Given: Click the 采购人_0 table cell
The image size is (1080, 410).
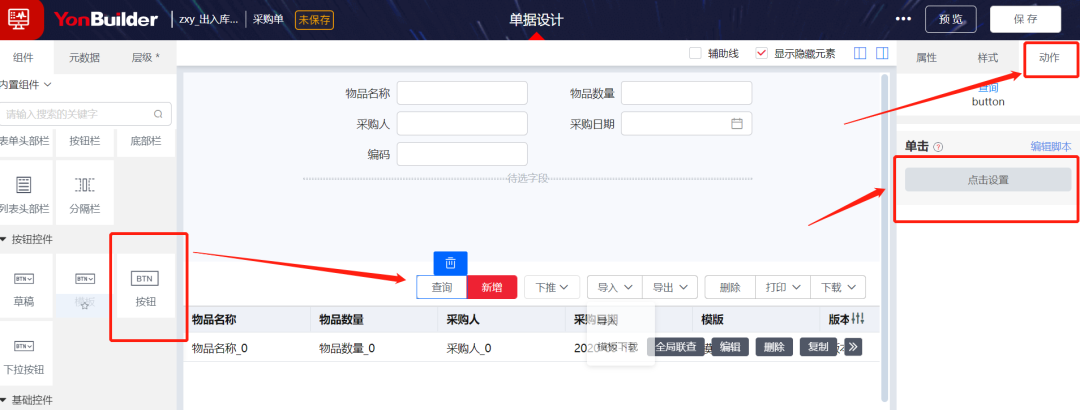Looking at the screenshot, I should coord(468,348).
